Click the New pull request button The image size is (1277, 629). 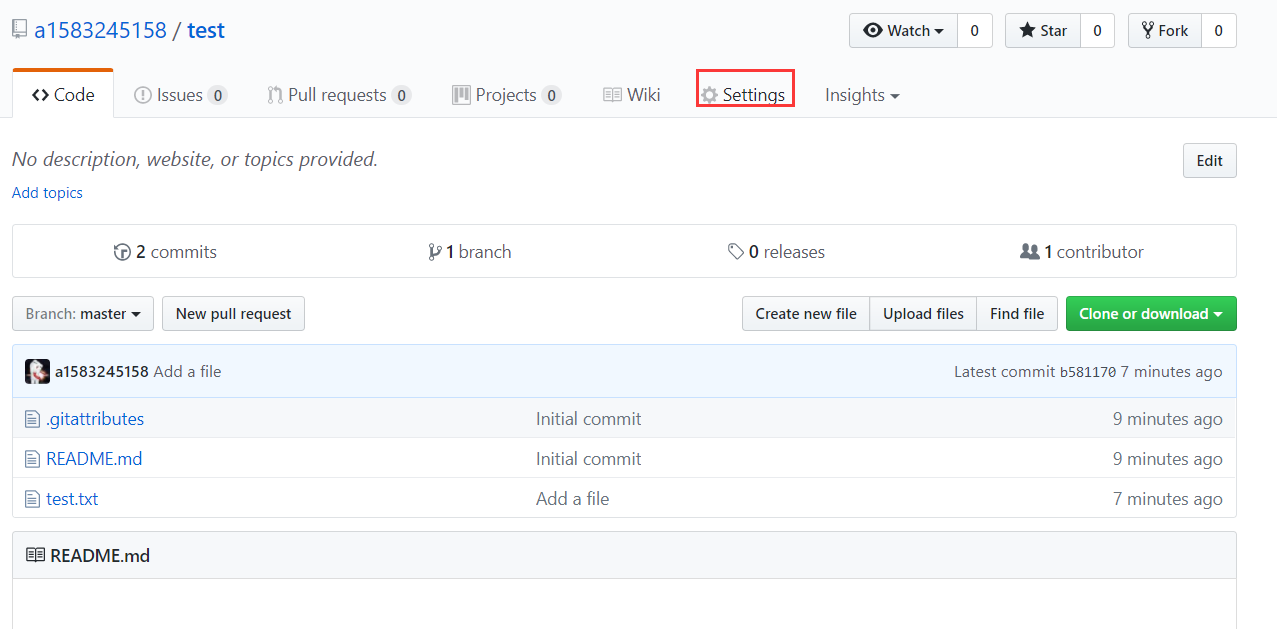[x=233, y=314]
